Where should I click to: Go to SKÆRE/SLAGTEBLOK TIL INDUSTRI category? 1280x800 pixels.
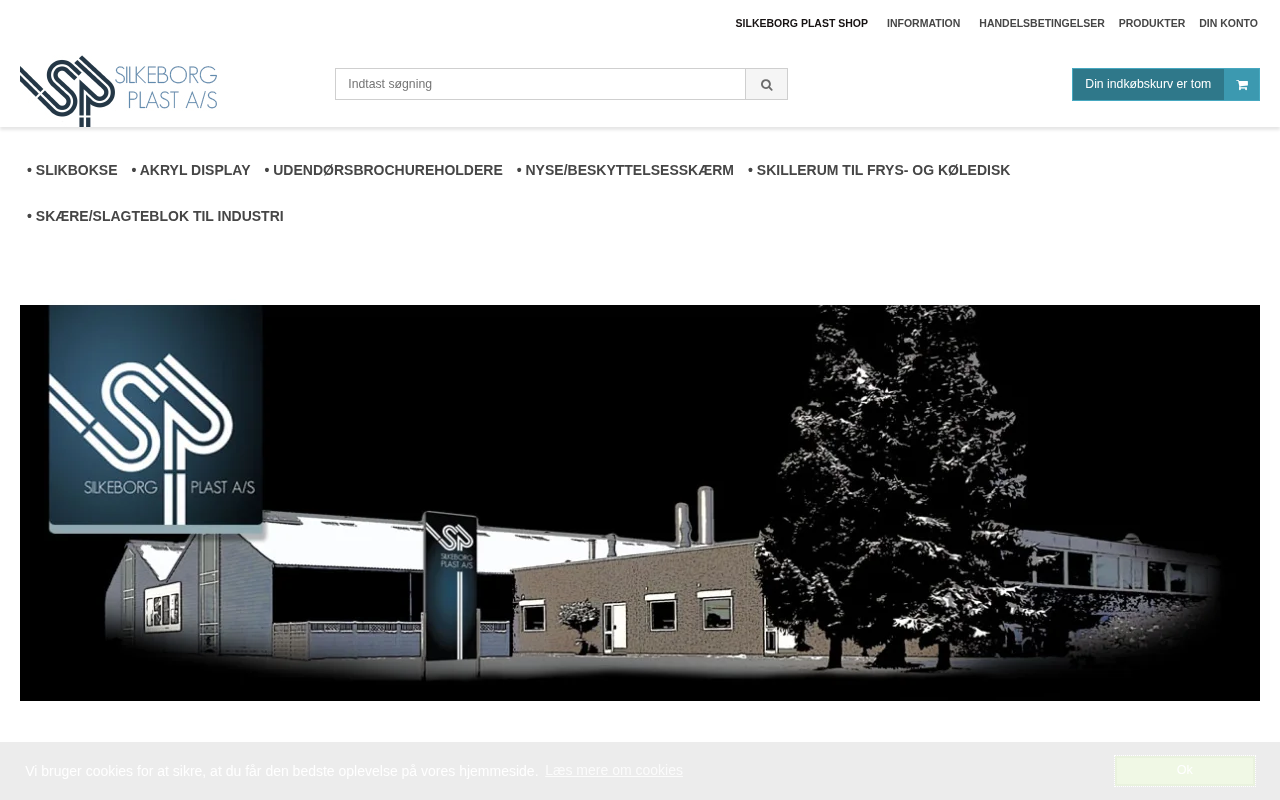(155, 216)
